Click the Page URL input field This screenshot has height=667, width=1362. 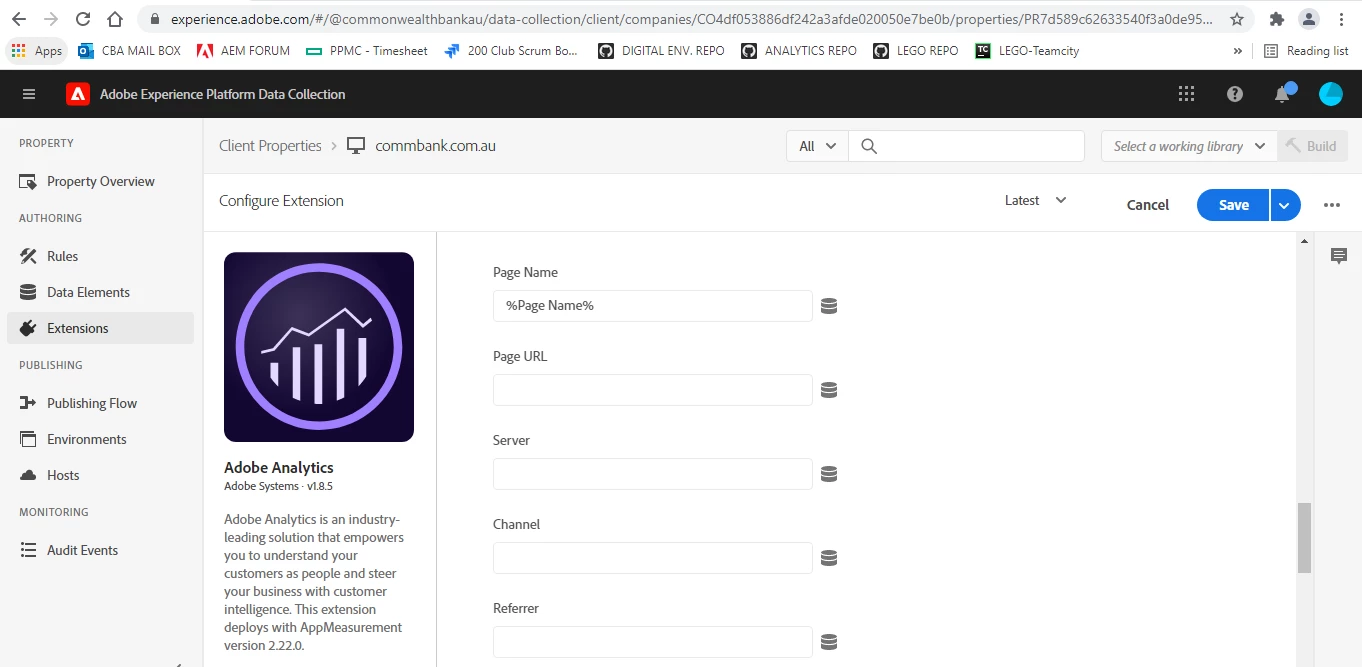[x=652, y=390]
